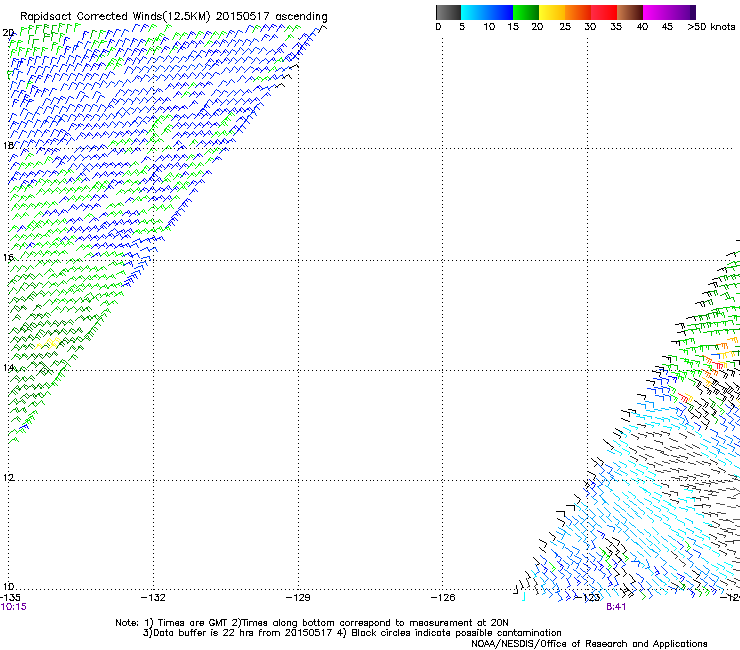Click the legend tick label 10
Screen dimensions: 740x650
point(489,27)
